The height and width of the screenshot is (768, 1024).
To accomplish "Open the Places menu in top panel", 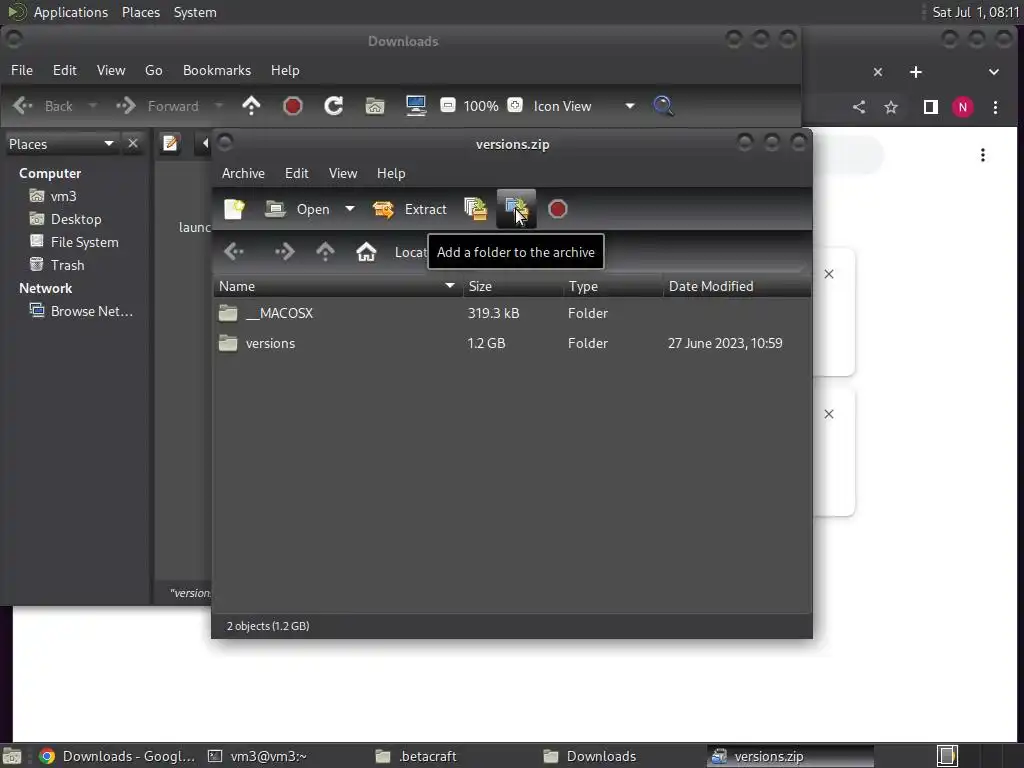I will (141, 12).
